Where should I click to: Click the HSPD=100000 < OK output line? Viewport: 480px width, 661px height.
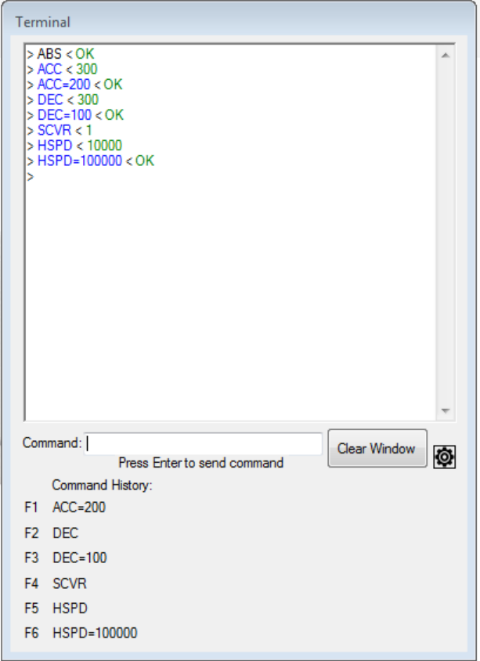(x=91, y=161)
